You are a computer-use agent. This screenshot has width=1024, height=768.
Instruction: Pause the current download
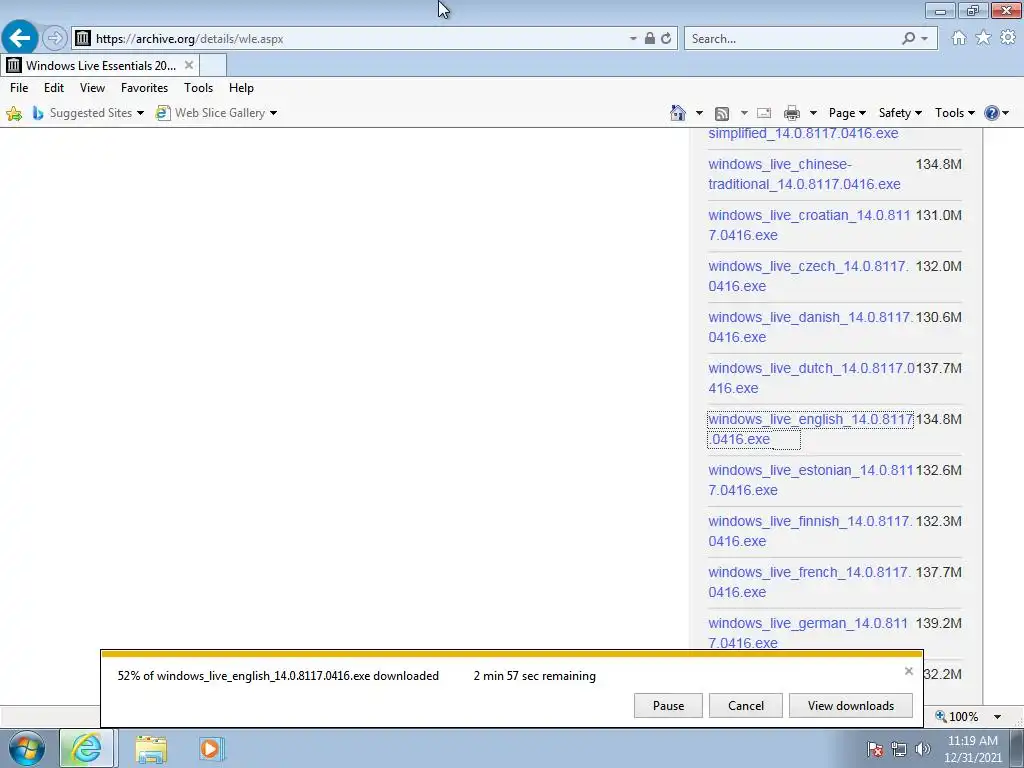point(668,705)
